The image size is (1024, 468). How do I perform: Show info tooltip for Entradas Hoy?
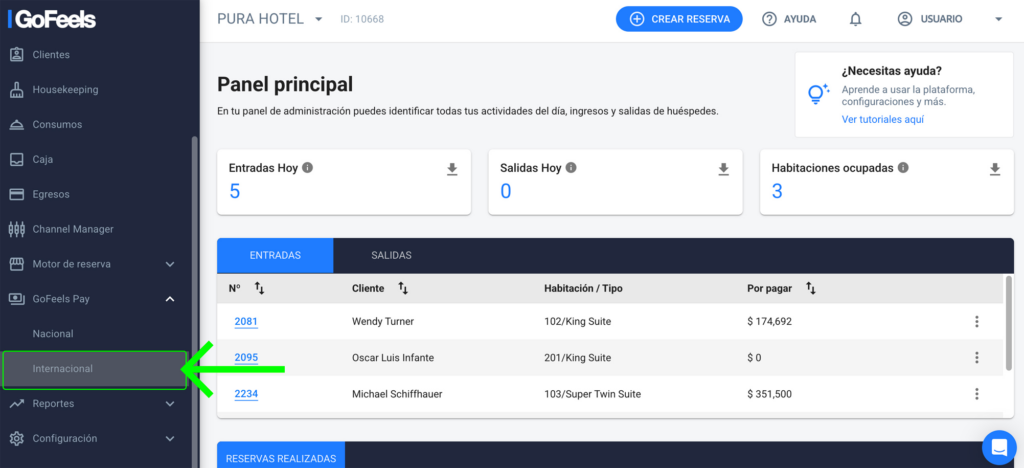[x=308, y=168]
